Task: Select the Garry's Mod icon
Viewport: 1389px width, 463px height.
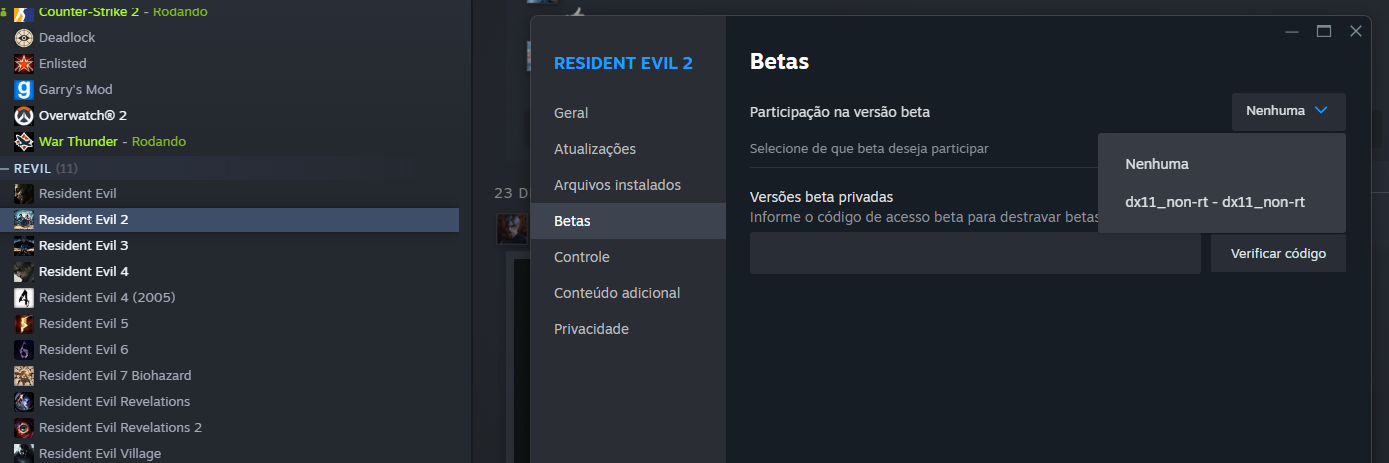Action: pyautogui.click(x=24, y=89)
